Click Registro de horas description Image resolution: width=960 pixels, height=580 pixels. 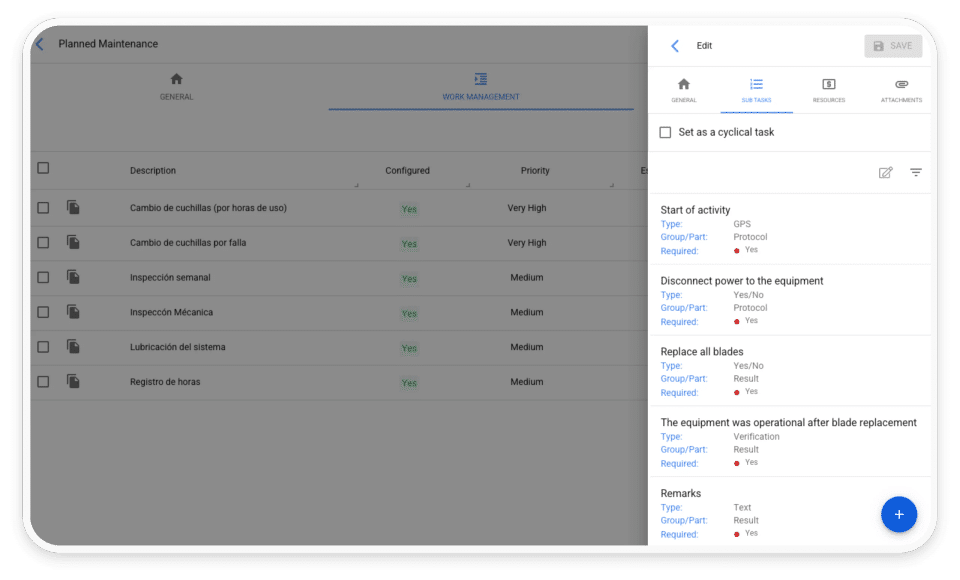coord(165,382)
